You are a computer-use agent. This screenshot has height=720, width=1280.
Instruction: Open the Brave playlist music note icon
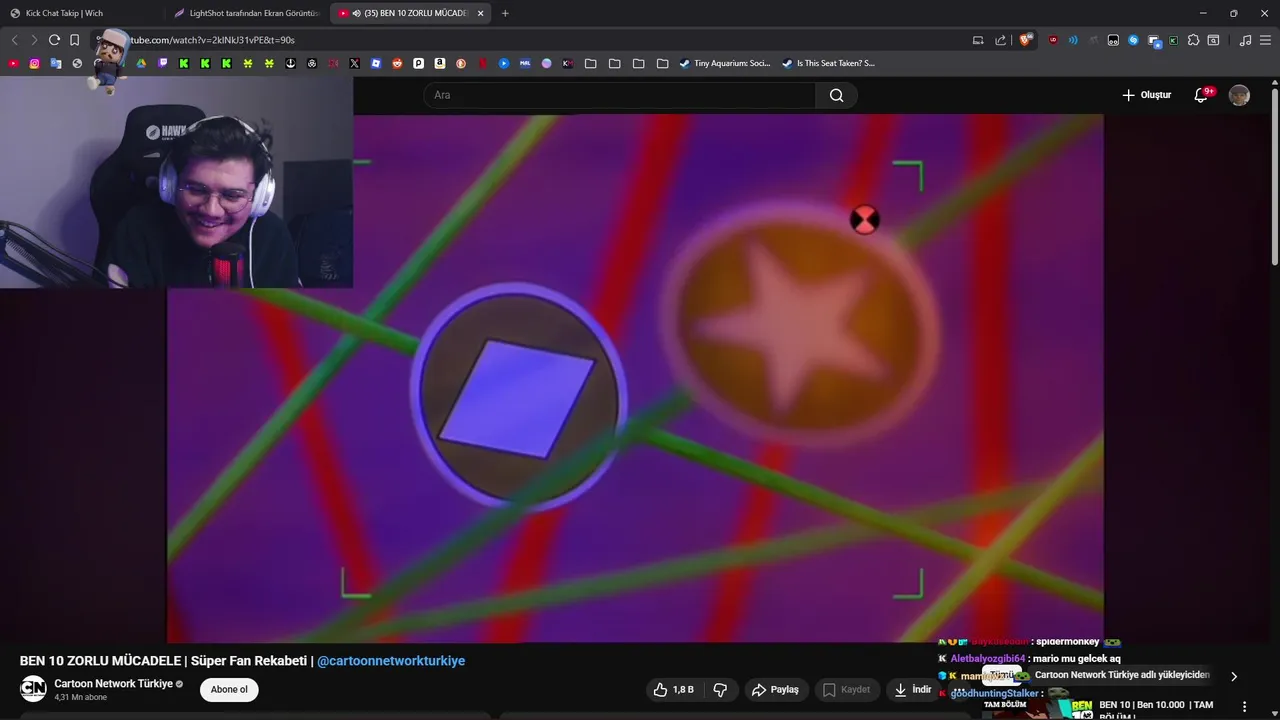pyautogui.click(x=1245, y=40)
